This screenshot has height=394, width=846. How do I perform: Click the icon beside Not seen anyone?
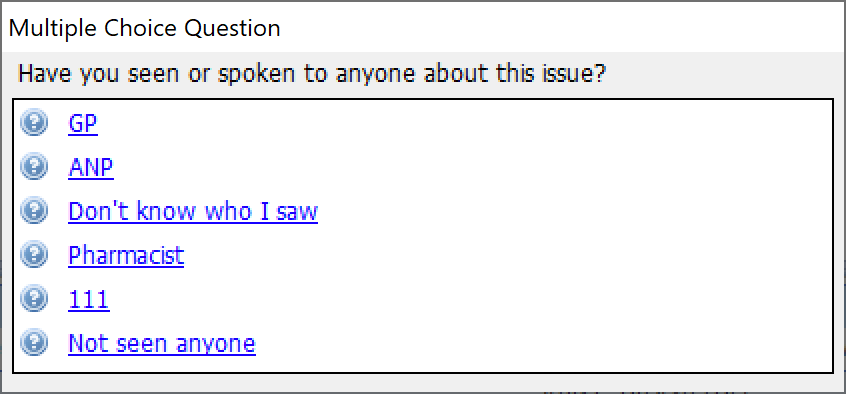click(x=33, y=342)
